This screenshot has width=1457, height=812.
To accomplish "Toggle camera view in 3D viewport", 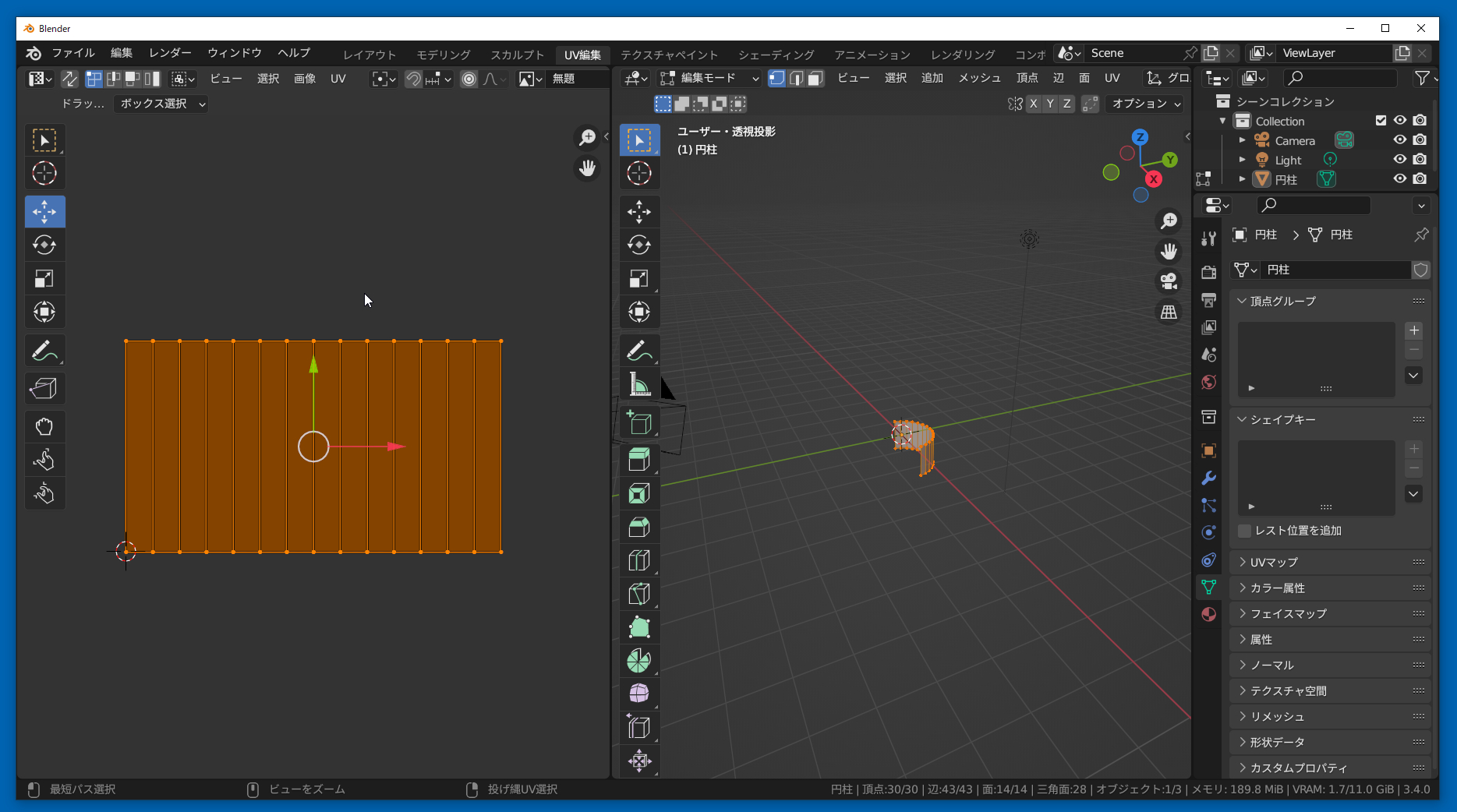I will tap(1169, 281).
